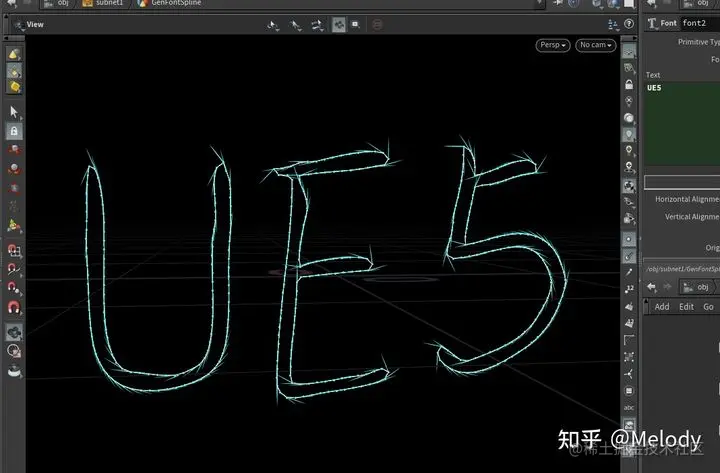Image resolution: width=720 pixels, height=473 pixels.
Task: Click the Vertical Alignment label
Action: [692, 217]
